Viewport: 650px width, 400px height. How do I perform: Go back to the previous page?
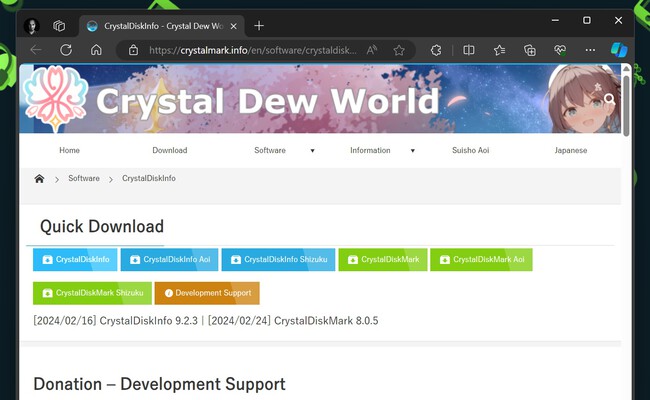point(36,50)
